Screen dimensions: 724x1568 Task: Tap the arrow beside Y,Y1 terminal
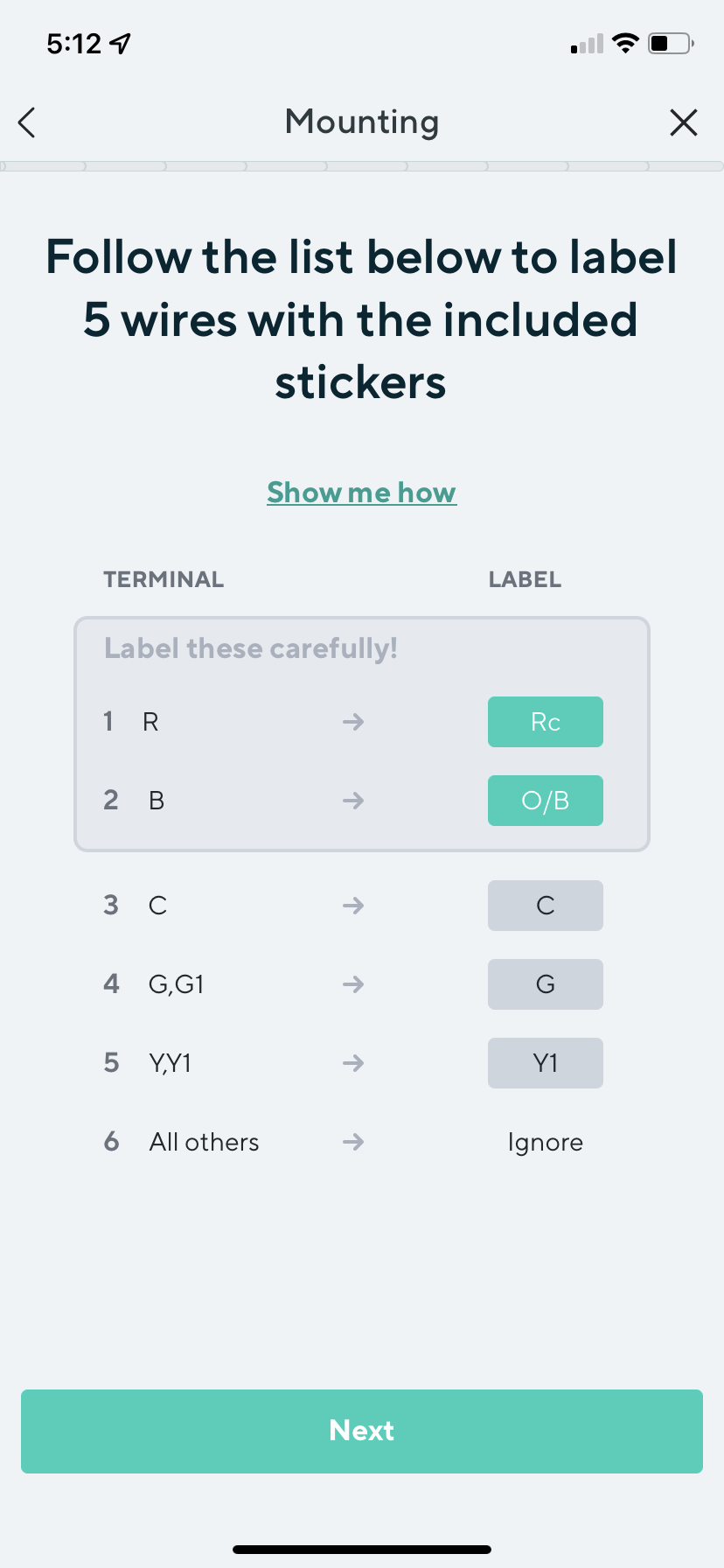(353, 1063)
